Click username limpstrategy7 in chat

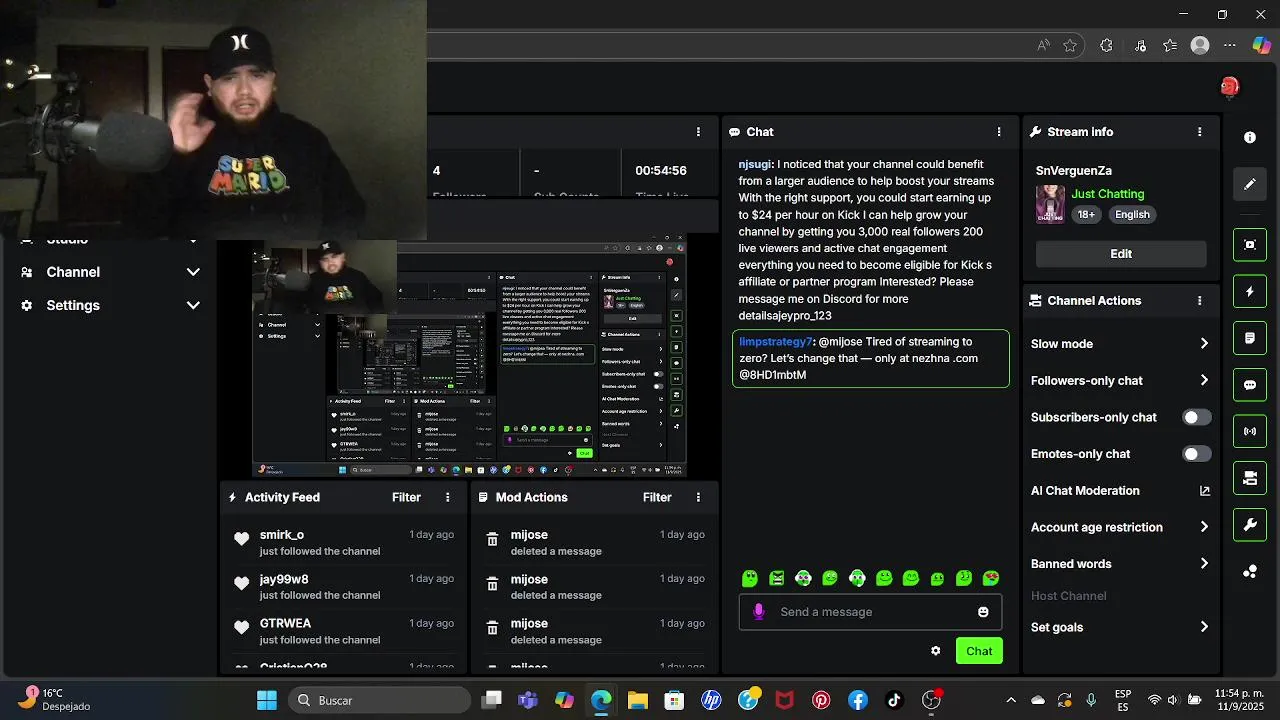776,342
